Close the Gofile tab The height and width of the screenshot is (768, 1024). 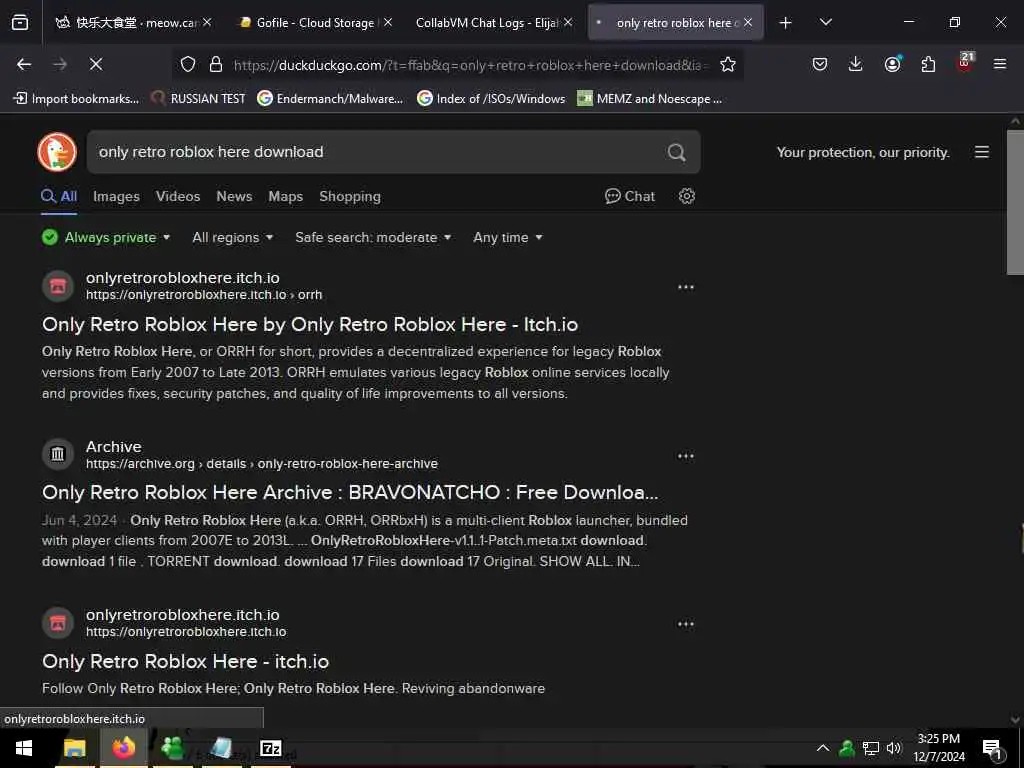(388, 22)
